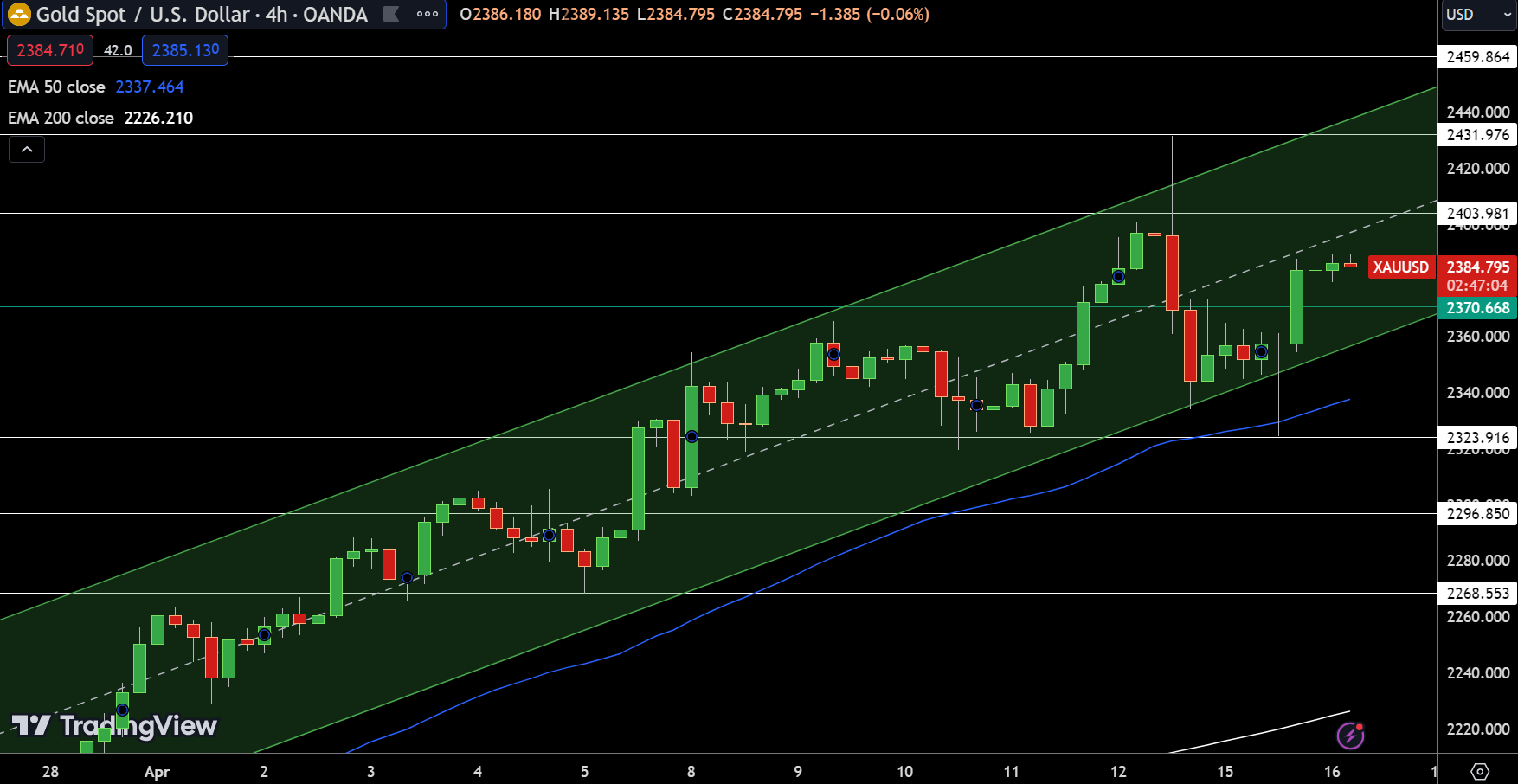
Task: Collapse the indicator legend with chevron button
Action: tap(27, 150)
